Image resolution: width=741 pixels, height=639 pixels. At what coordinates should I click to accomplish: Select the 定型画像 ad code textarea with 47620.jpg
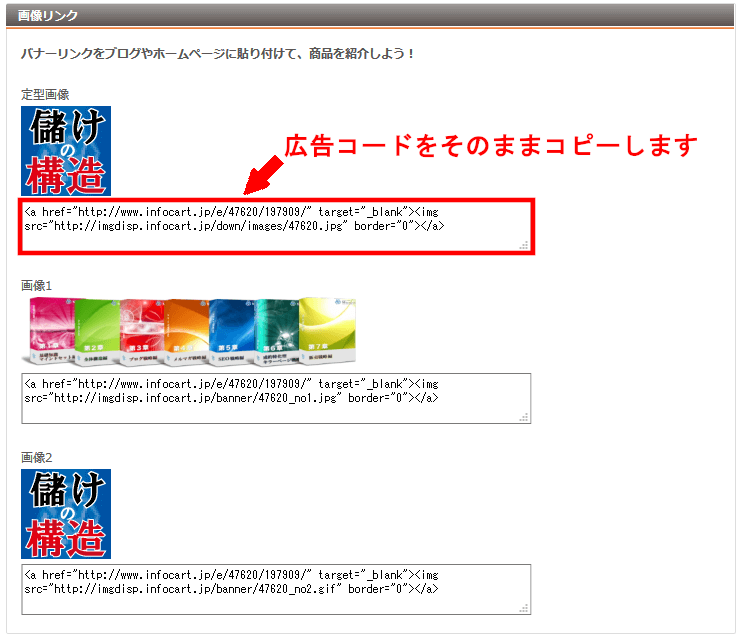(276, 227)
